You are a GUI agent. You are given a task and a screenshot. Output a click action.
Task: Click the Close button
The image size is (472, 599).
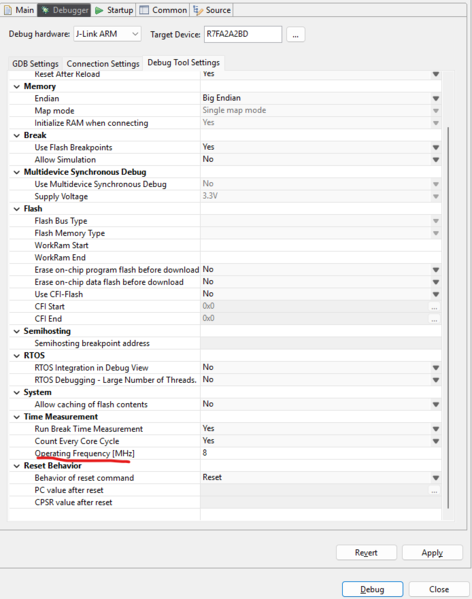point(439,589)
